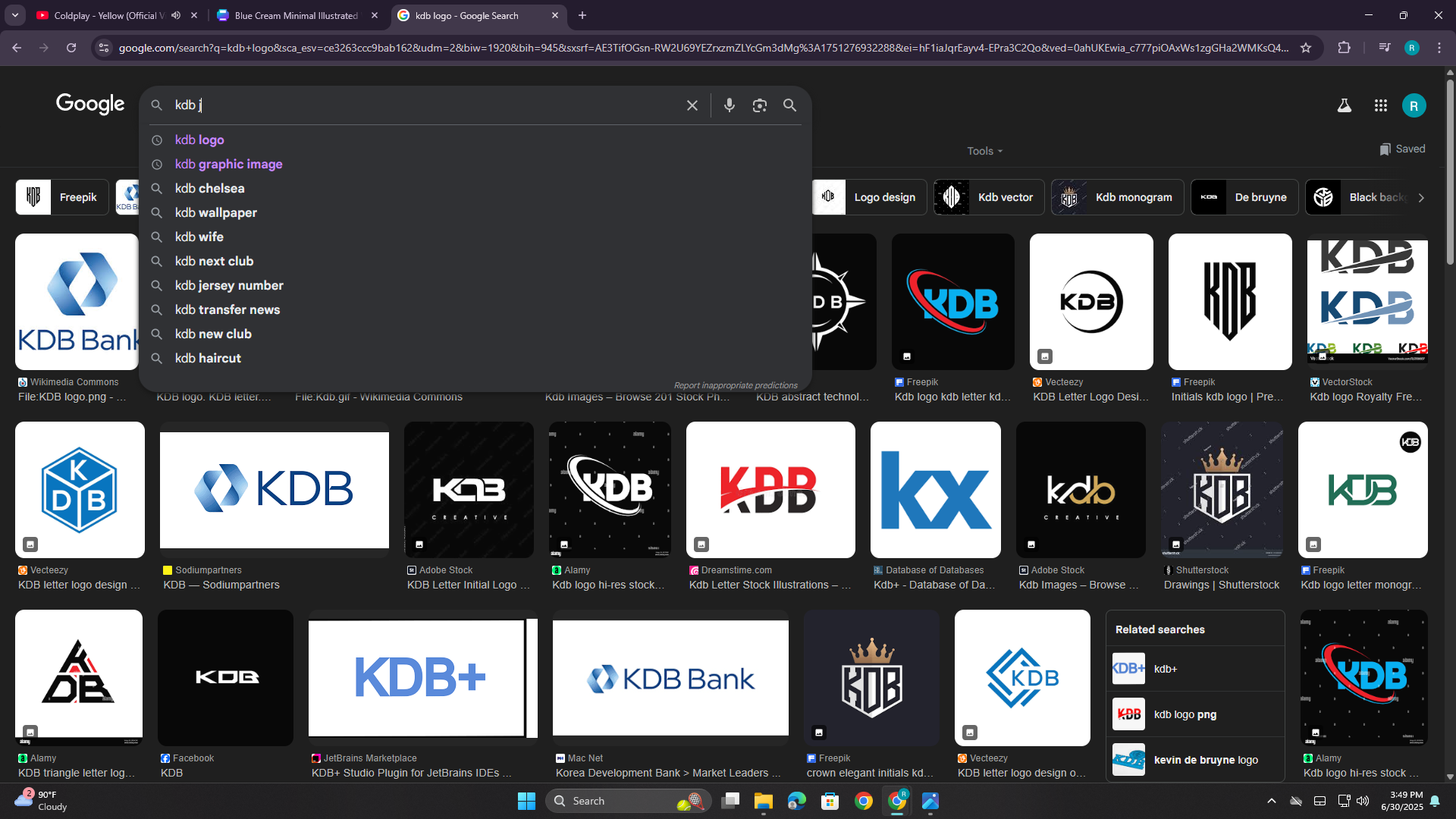Clear the search box text
This screenshot has height=819, width=1456.
(x=692, y=105)
